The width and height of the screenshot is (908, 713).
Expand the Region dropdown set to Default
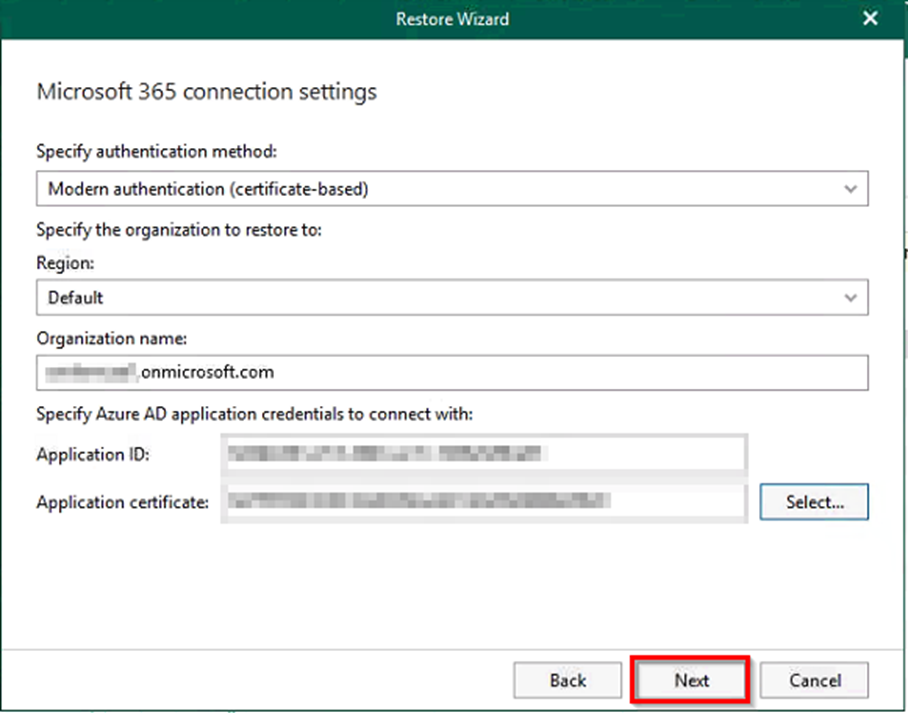tap(452, 297)
